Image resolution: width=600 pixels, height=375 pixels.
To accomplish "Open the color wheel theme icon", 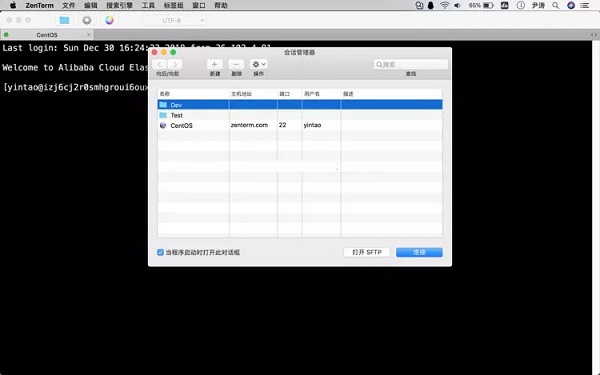I will tap(109, 20).
